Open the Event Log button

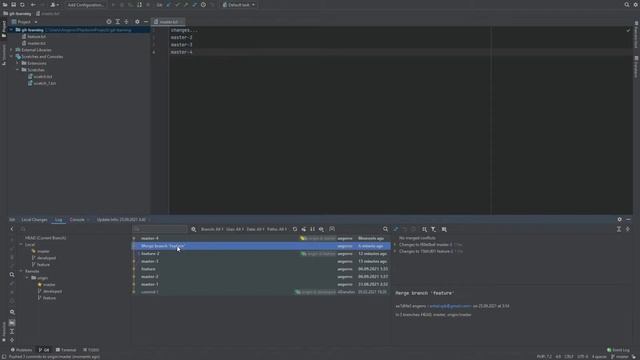coord(618,350)
